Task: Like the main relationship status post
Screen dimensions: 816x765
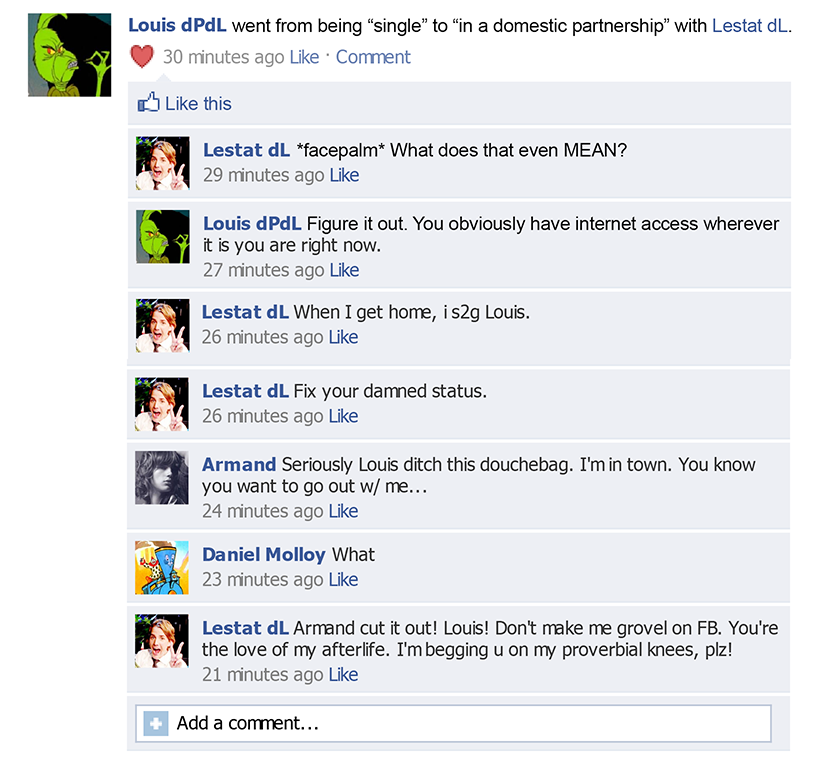Action: tap(304, 57)
